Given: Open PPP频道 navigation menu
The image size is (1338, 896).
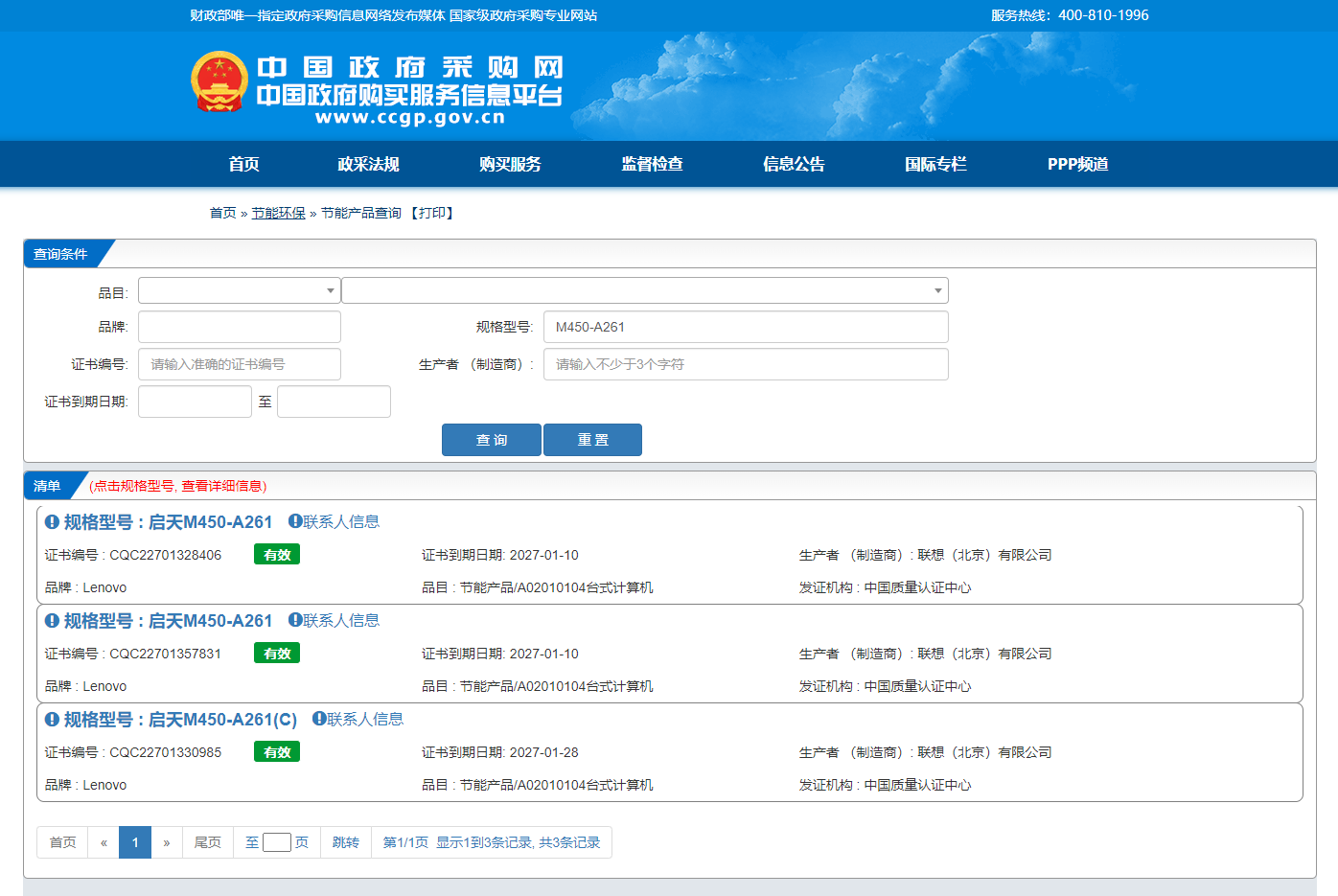Looking at the screenshot, I should [1077, 164].
